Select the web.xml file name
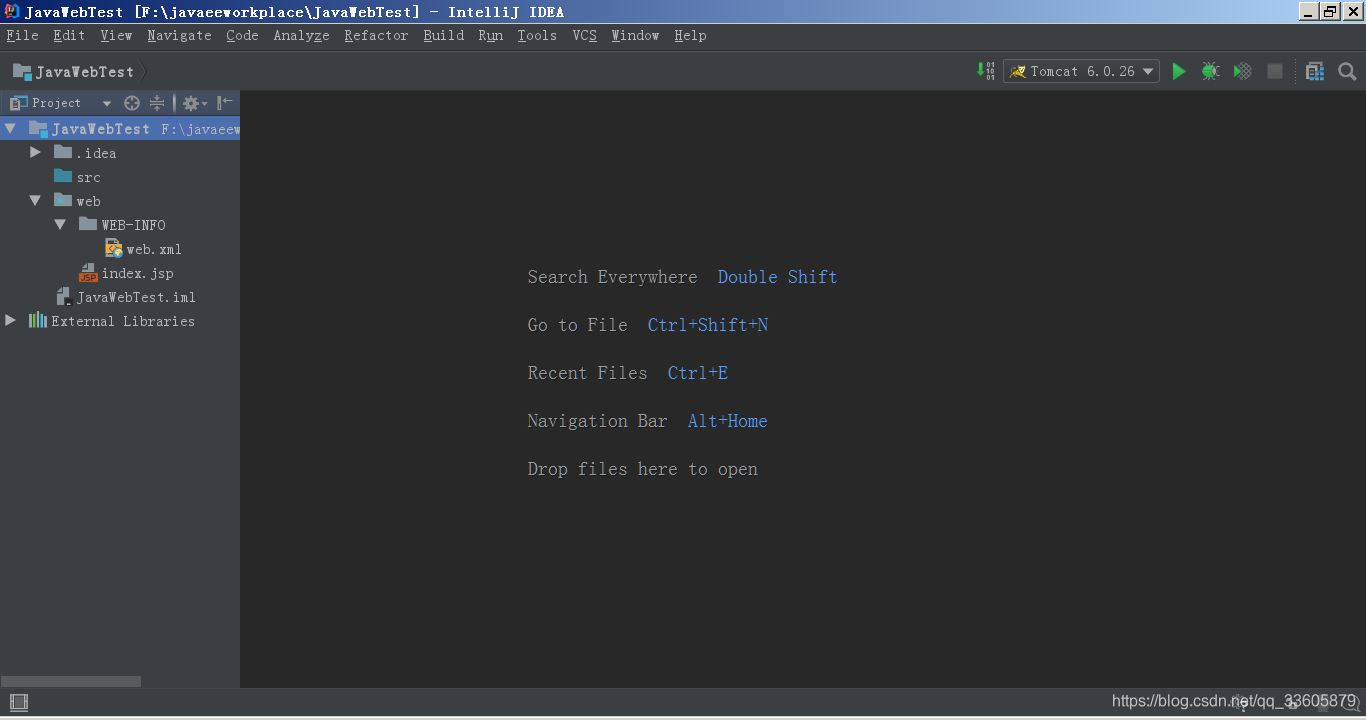1366x720 pixels. point(154,249)
